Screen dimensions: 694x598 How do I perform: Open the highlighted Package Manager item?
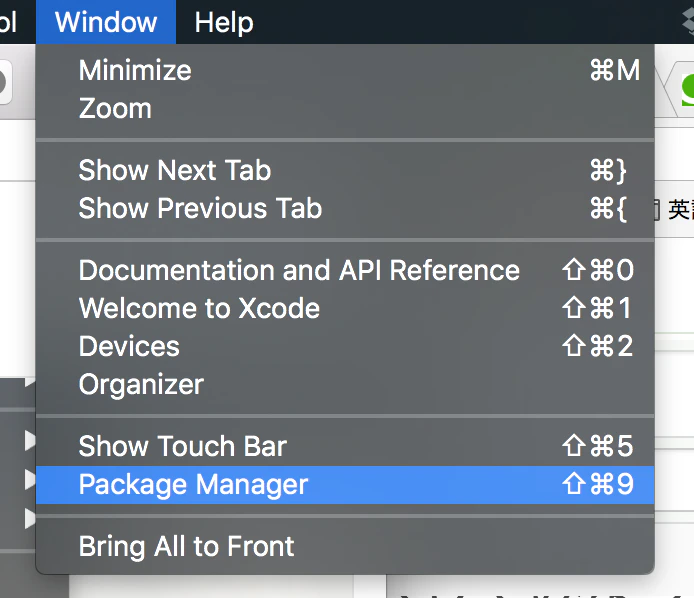point(345,485)
